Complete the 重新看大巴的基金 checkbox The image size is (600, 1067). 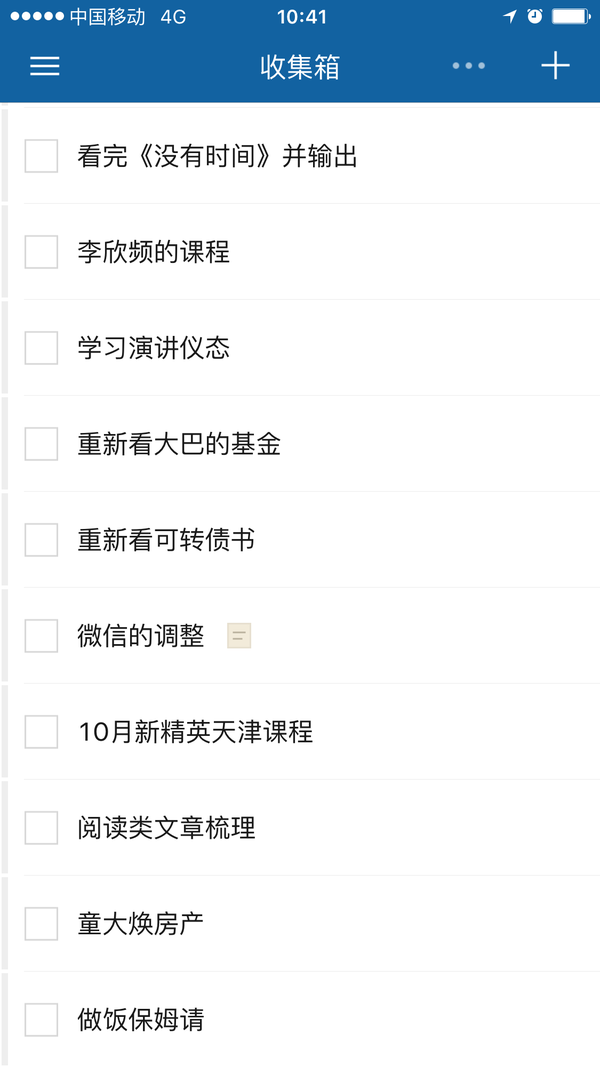41,444
